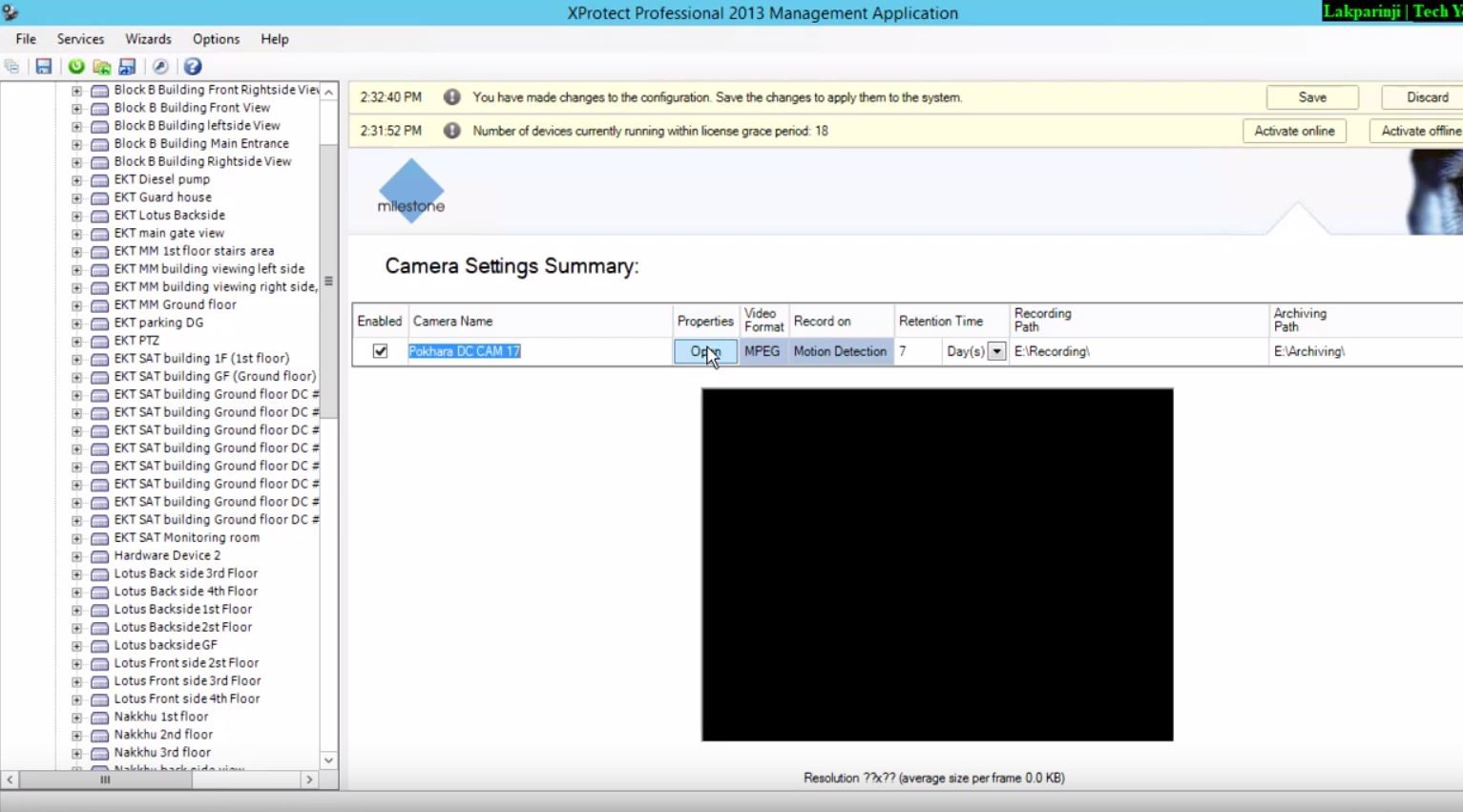Viewport: 1463px width, 812px height.
Task: Click the device icon of EKT Guard house
Action: pos(99,198)
